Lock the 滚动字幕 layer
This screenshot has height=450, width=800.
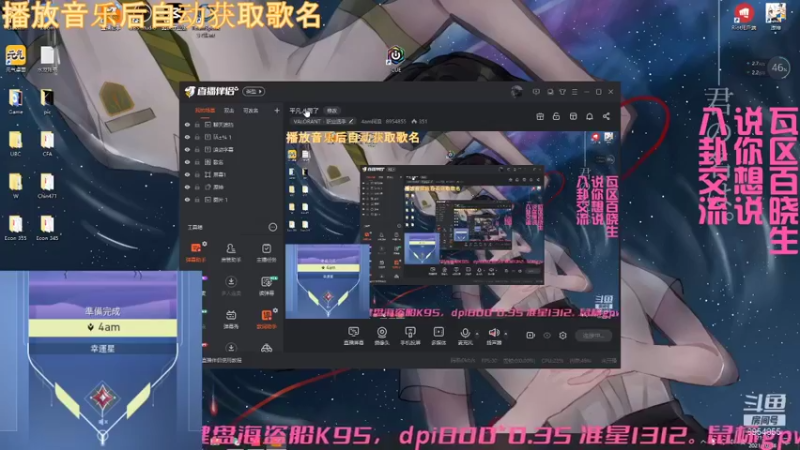[197, 149]
